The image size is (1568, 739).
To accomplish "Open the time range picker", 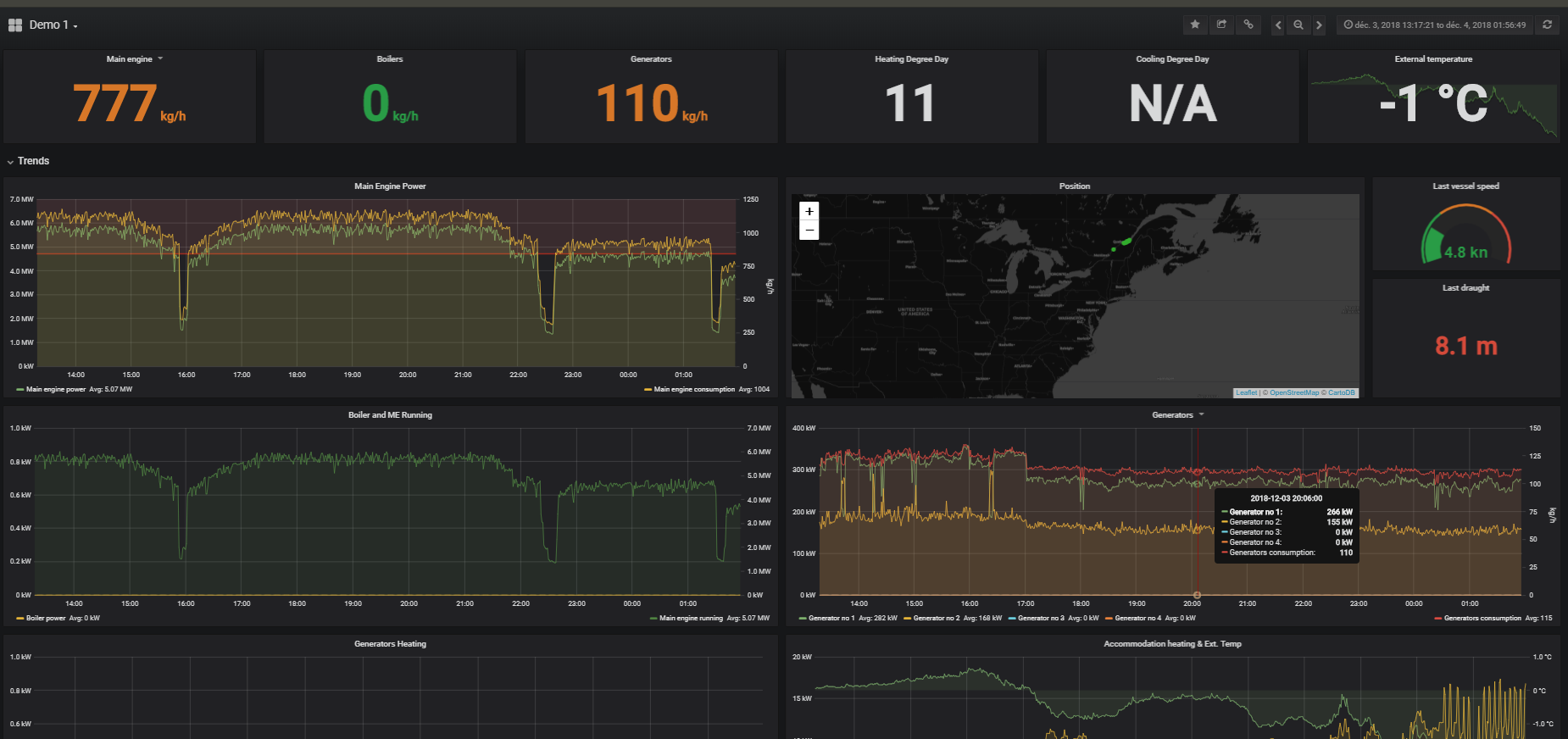I will (x=1435, y=25).
